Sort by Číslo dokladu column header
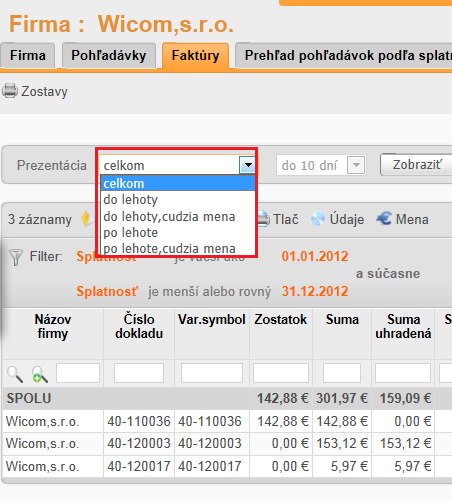 [x=139, y=326]
